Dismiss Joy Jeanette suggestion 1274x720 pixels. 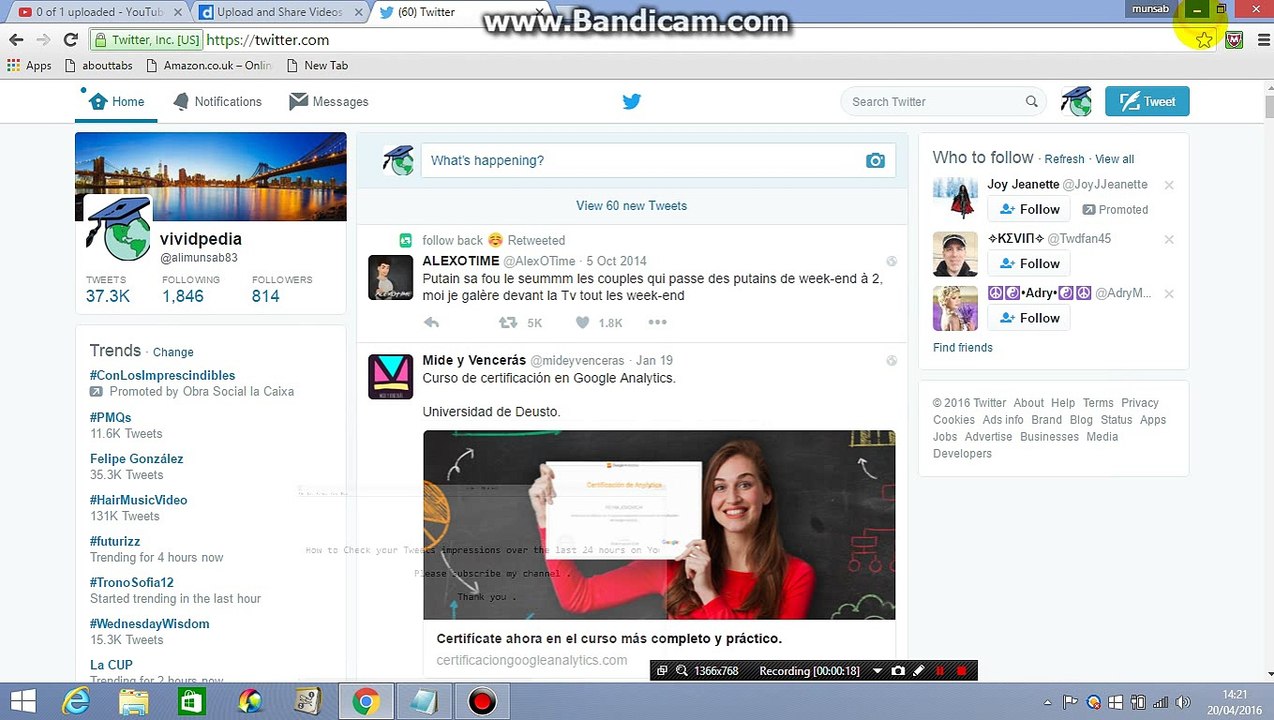point(1169,185)
